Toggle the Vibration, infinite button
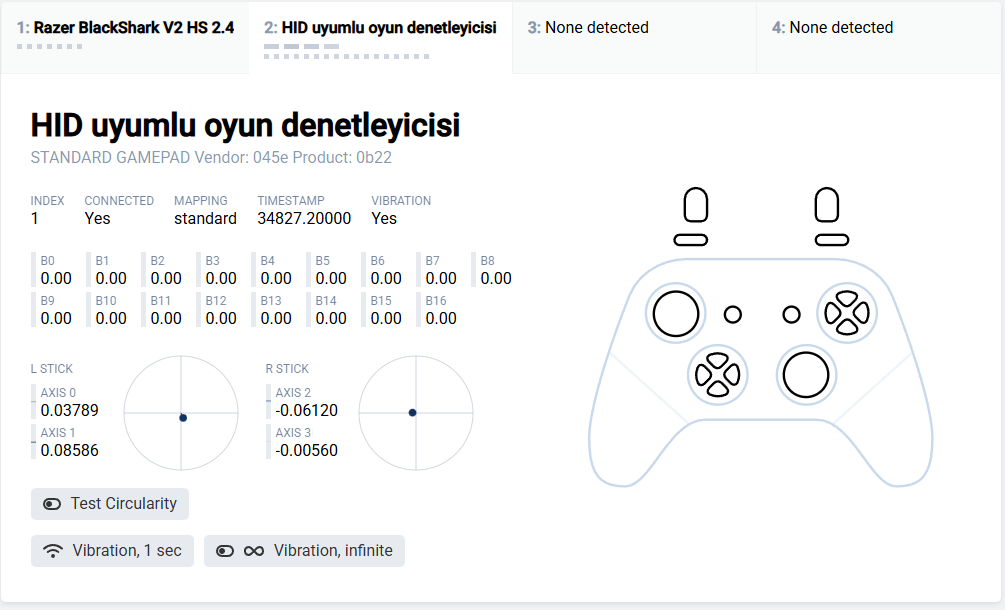 click(x=304, y=550)
